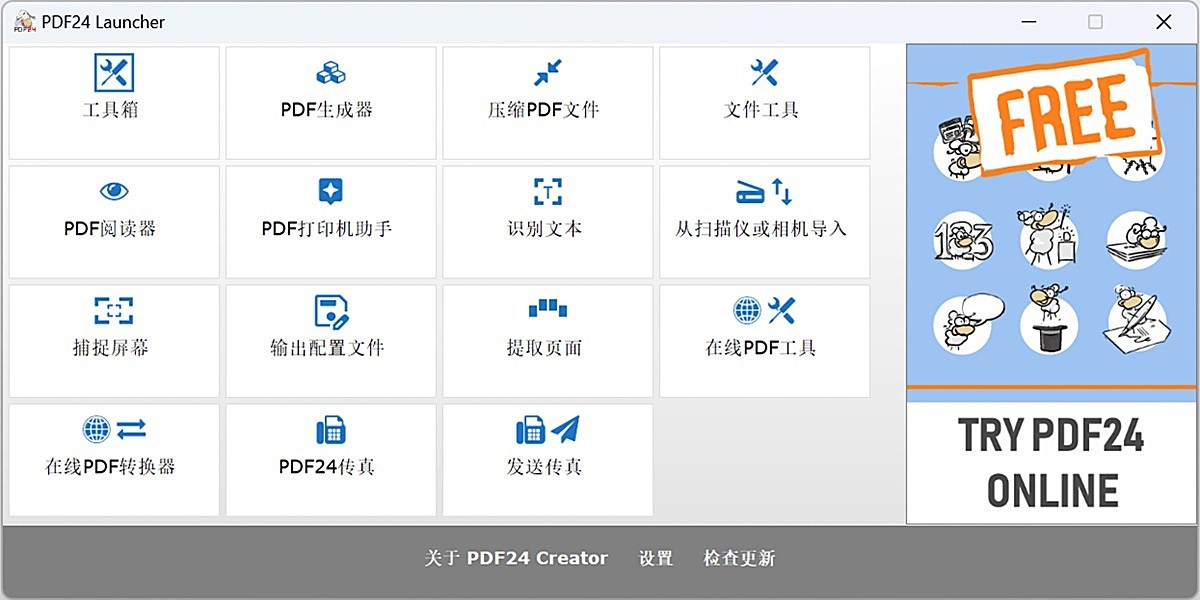Image resolution: width=1200 pixels, height=600 pixels.
Task: Launch the 提取页面 page extraction tool
Action: pos(547,340)
